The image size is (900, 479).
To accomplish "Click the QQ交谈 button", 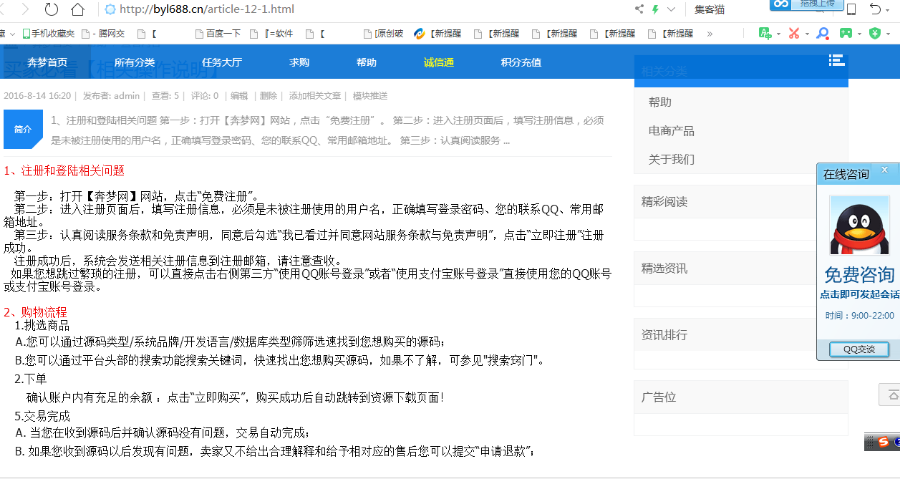I will tap(859, 349).
